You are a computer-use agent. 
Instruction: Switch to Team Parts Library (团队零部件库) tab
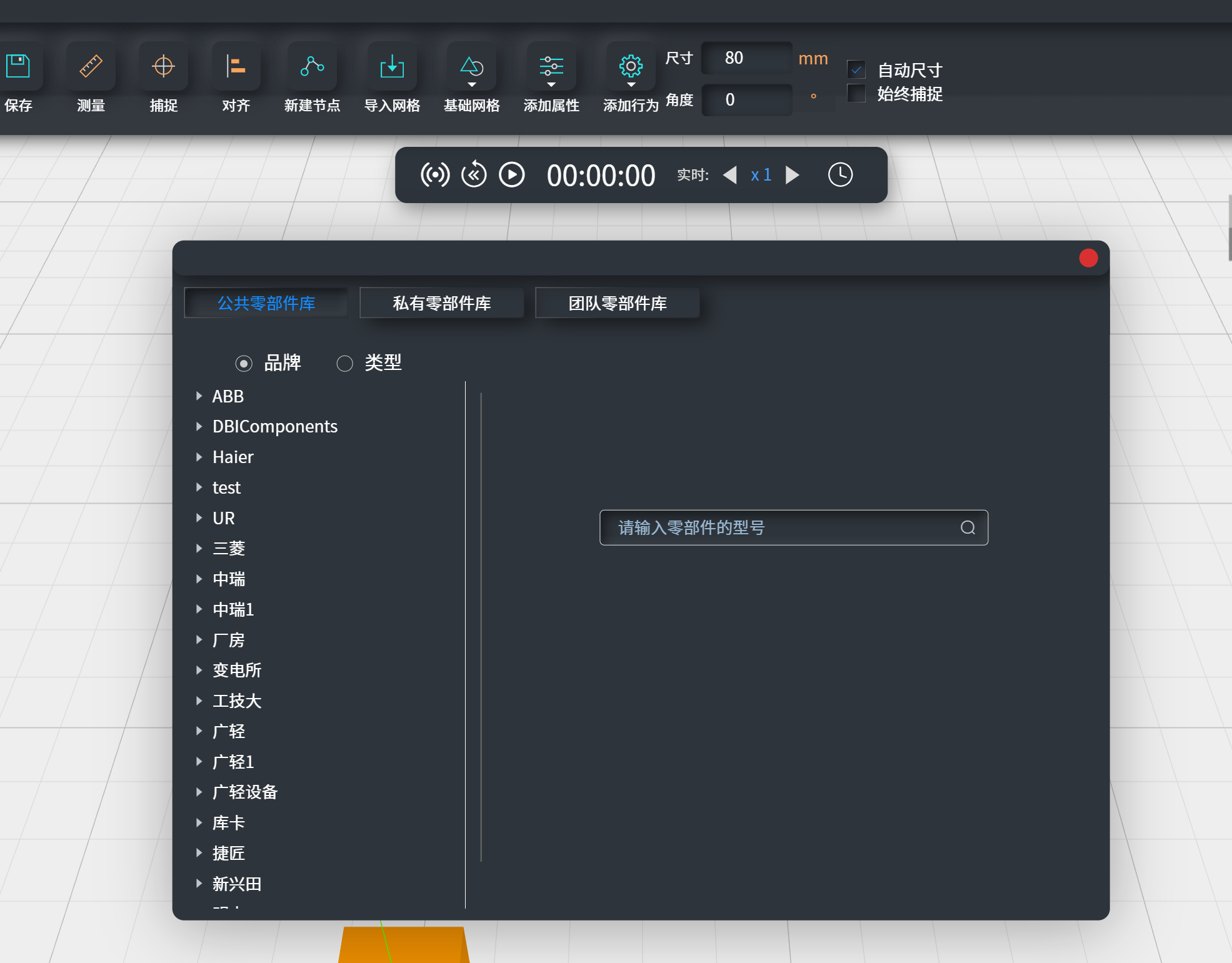click(617, 304)
